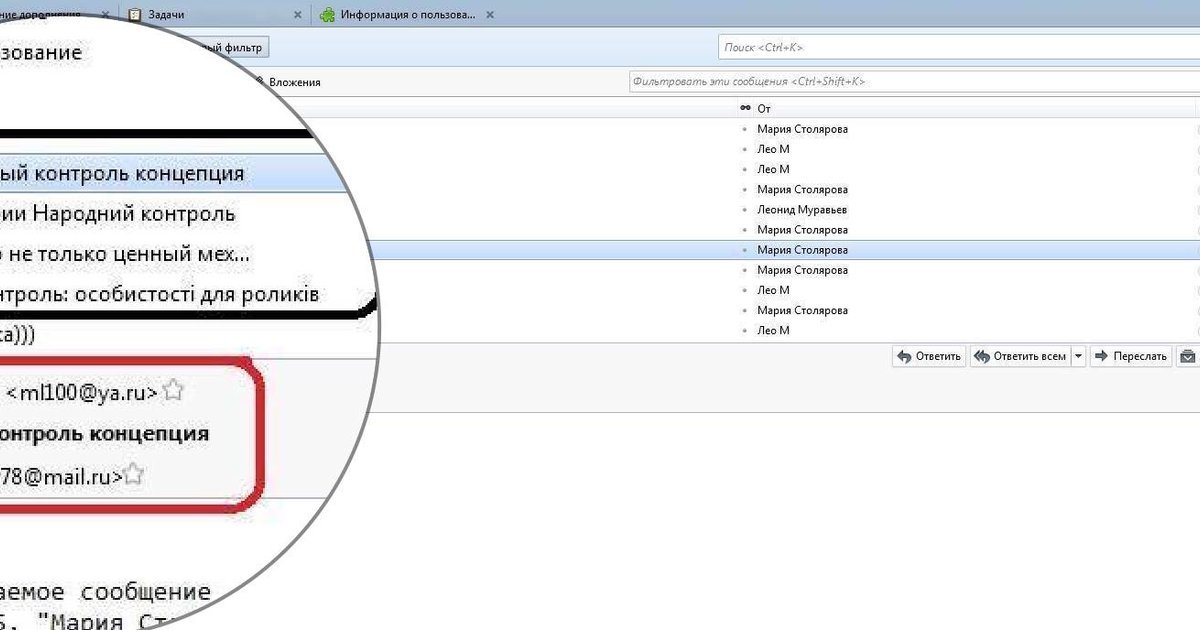
Task: Star the mail.ru recipient address
Action: pos(134,476)
